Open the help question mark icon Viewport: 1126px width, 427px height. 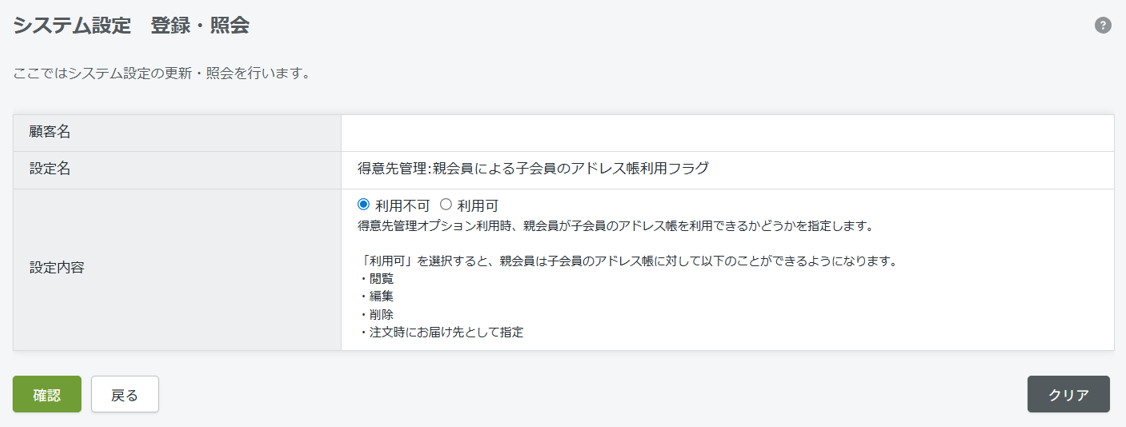click(1102, 25)
